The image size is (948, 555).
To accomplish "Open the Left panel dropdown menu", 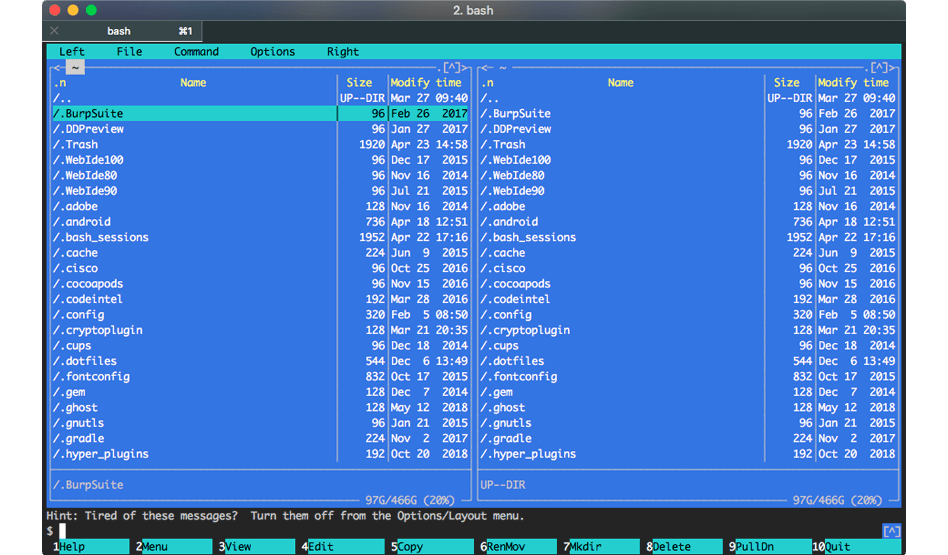I will [72, 52].
